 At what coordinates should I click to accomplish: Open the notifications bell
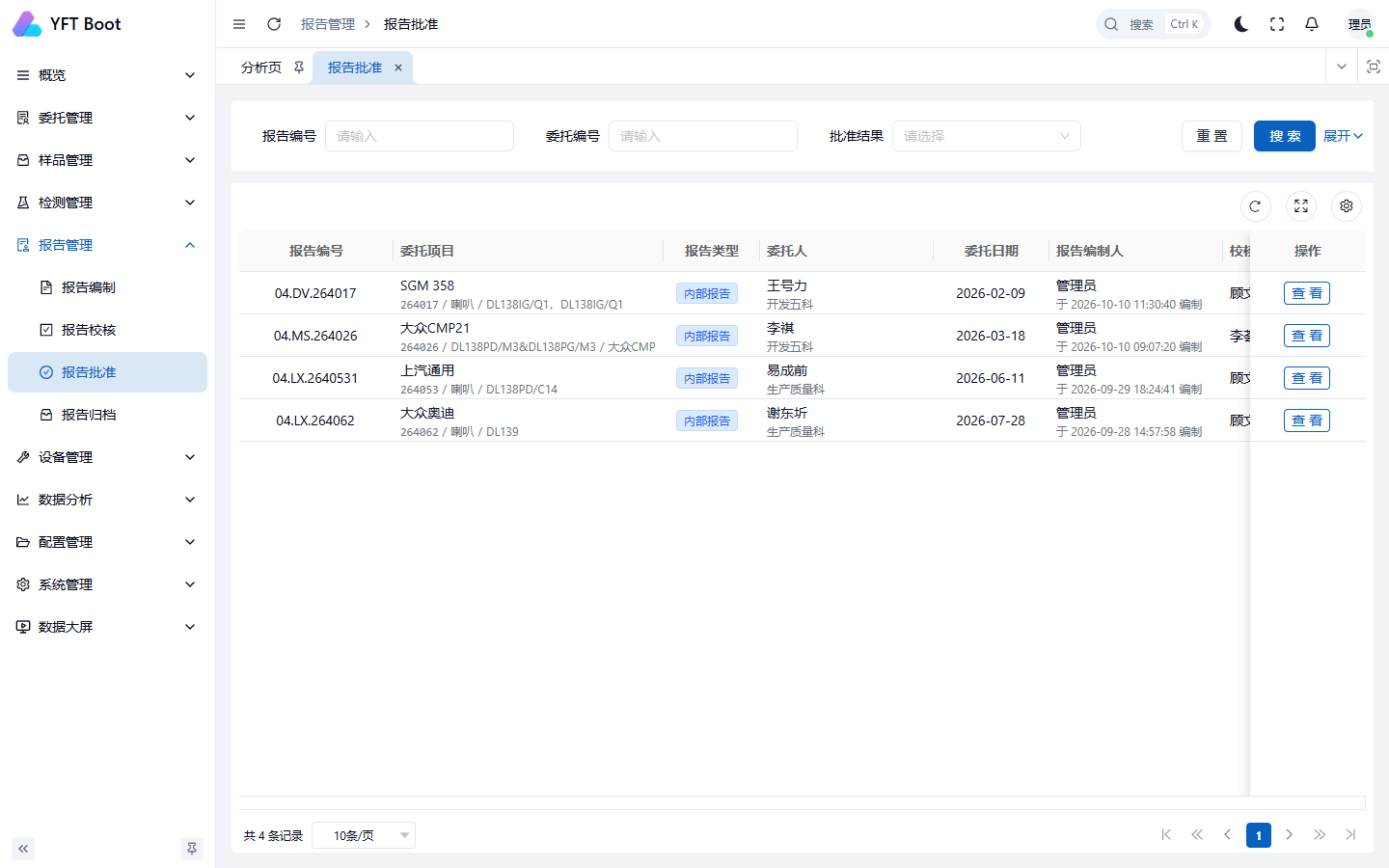(x=1312, y=24)
